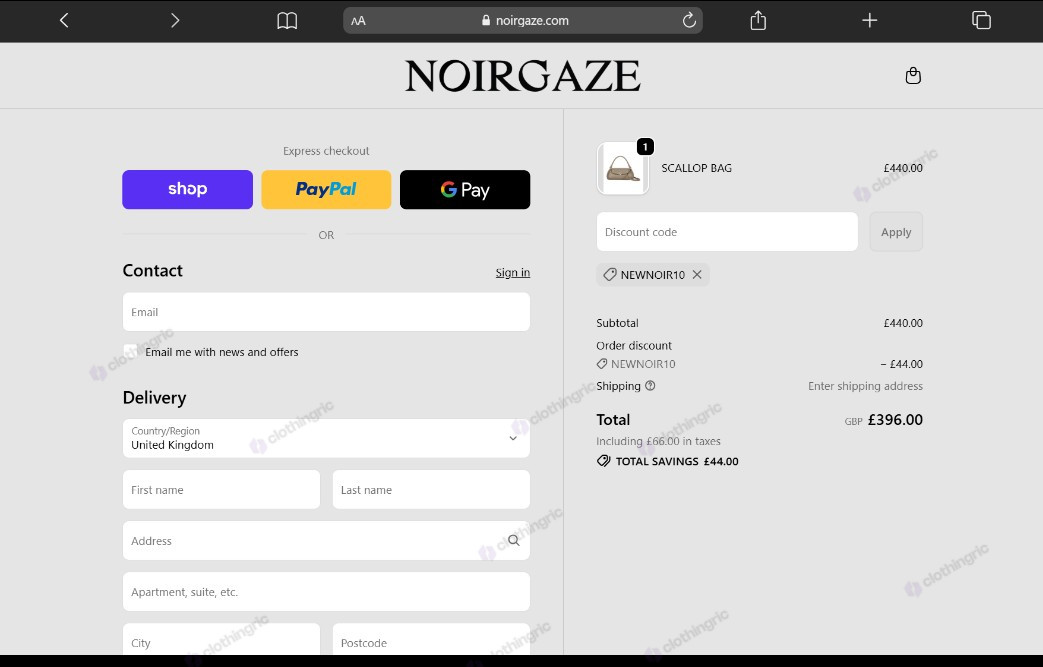Click the Apartment, suite, etc. field
The image size is (1043, 667).
(326, 592)
